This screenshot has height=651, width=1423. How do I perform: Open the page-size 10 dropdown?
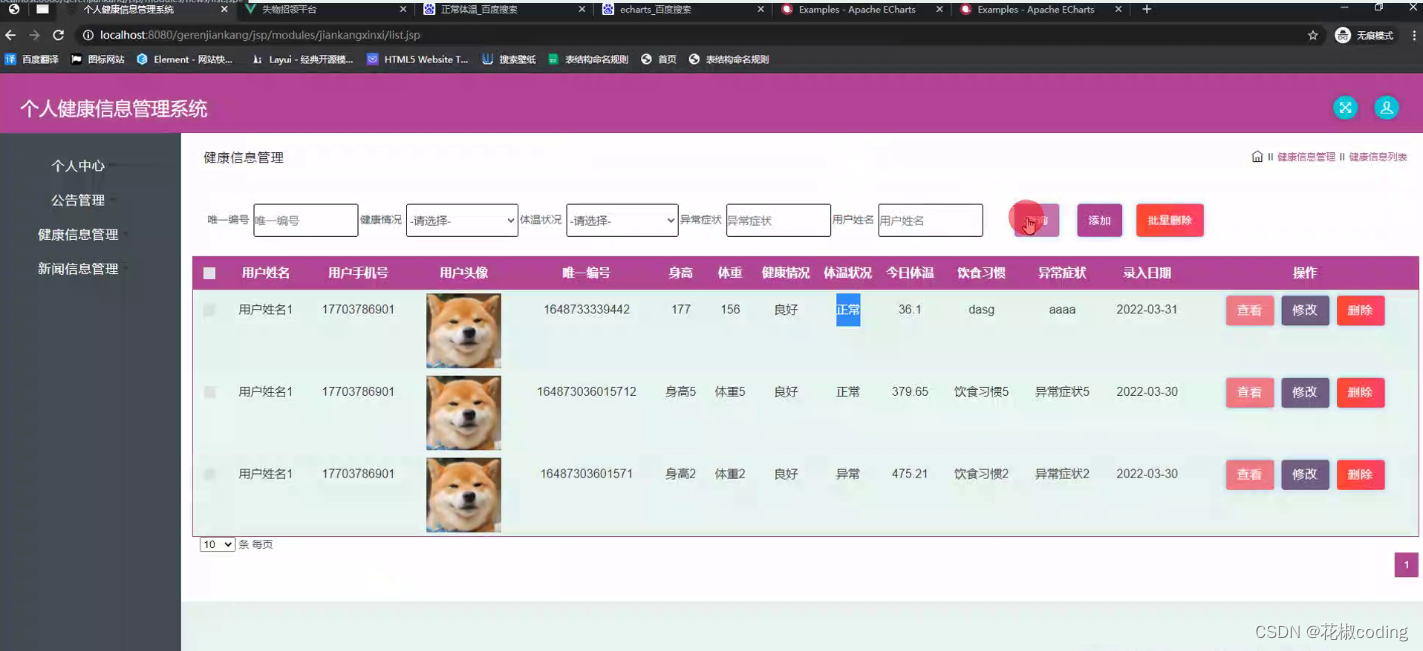point(216,544)
